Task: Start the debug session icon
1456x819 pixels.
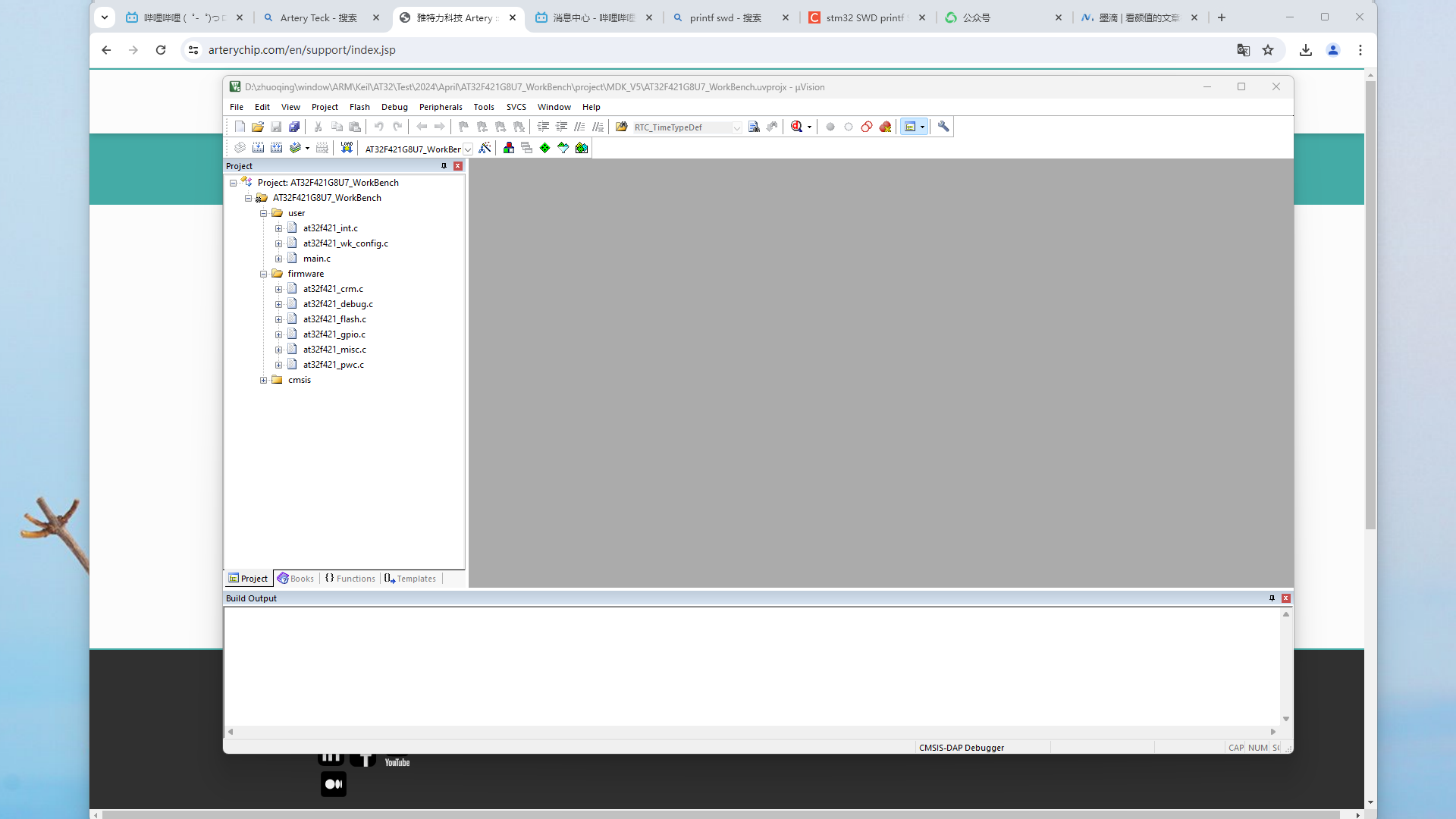Action: pyautogui.click(x=797, y=127)
